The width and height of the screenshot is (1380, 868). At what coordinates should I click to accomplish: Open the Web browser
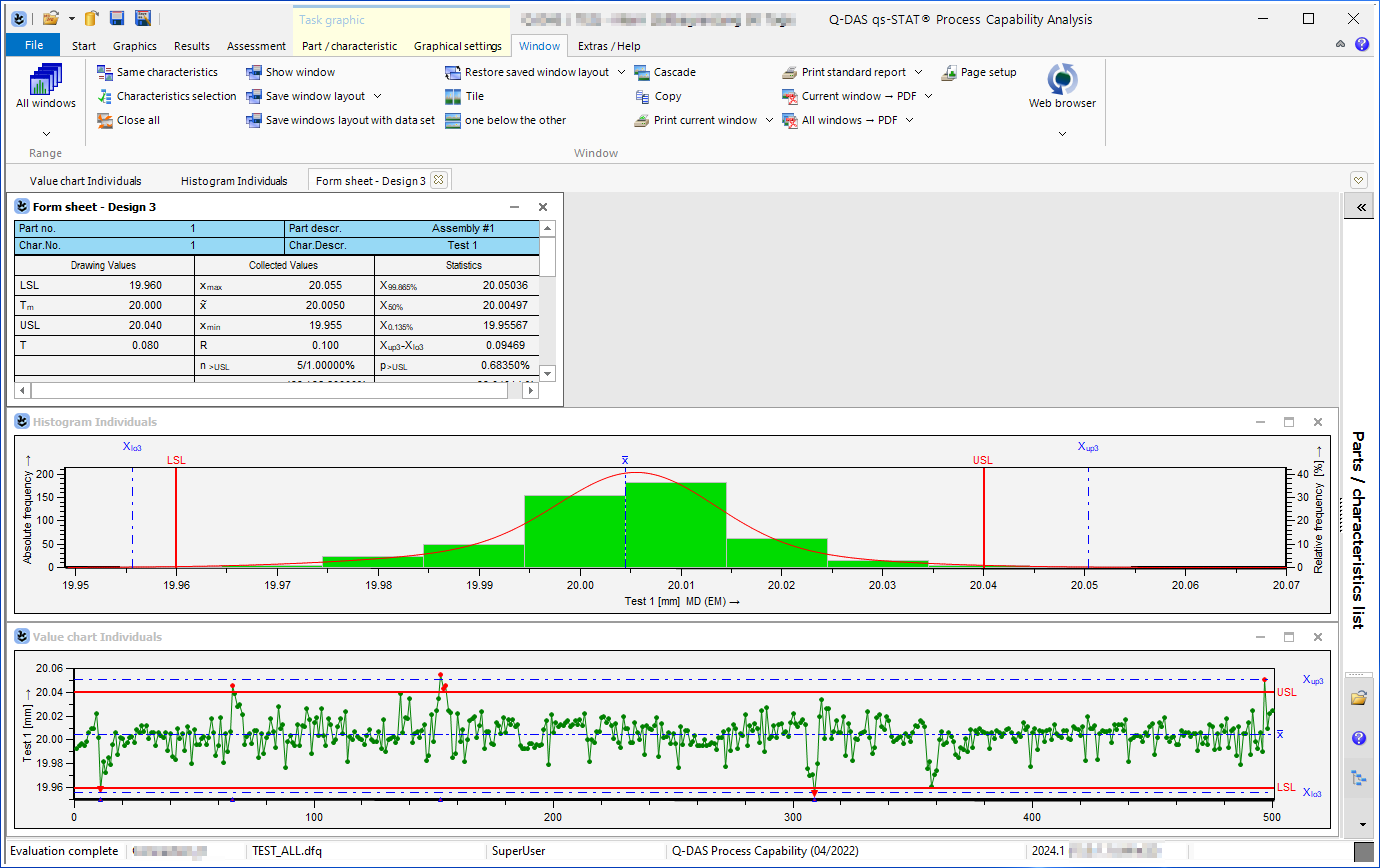coord(1062,85)
